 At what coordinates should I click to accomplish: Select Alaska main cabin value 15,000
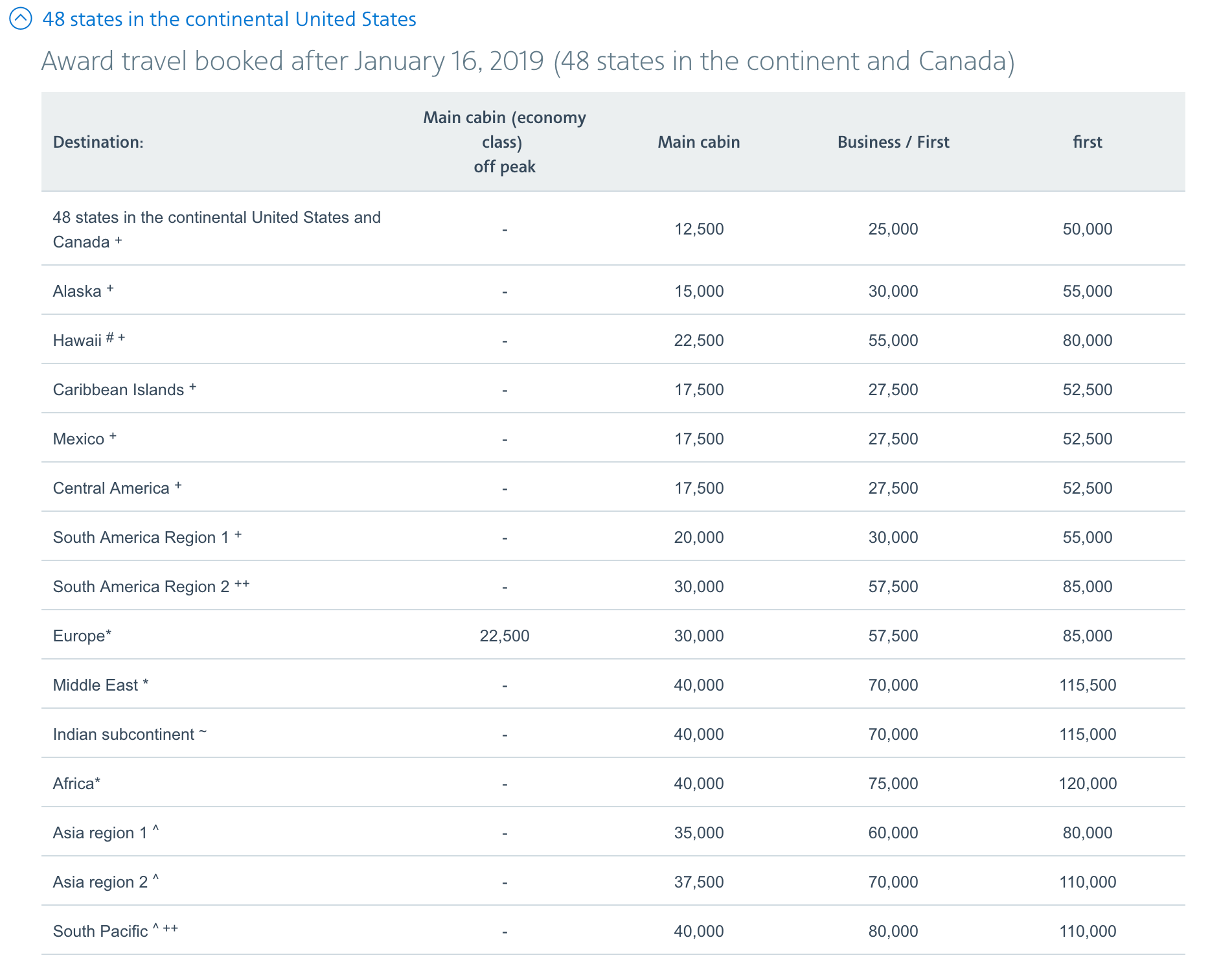[699, 291]
